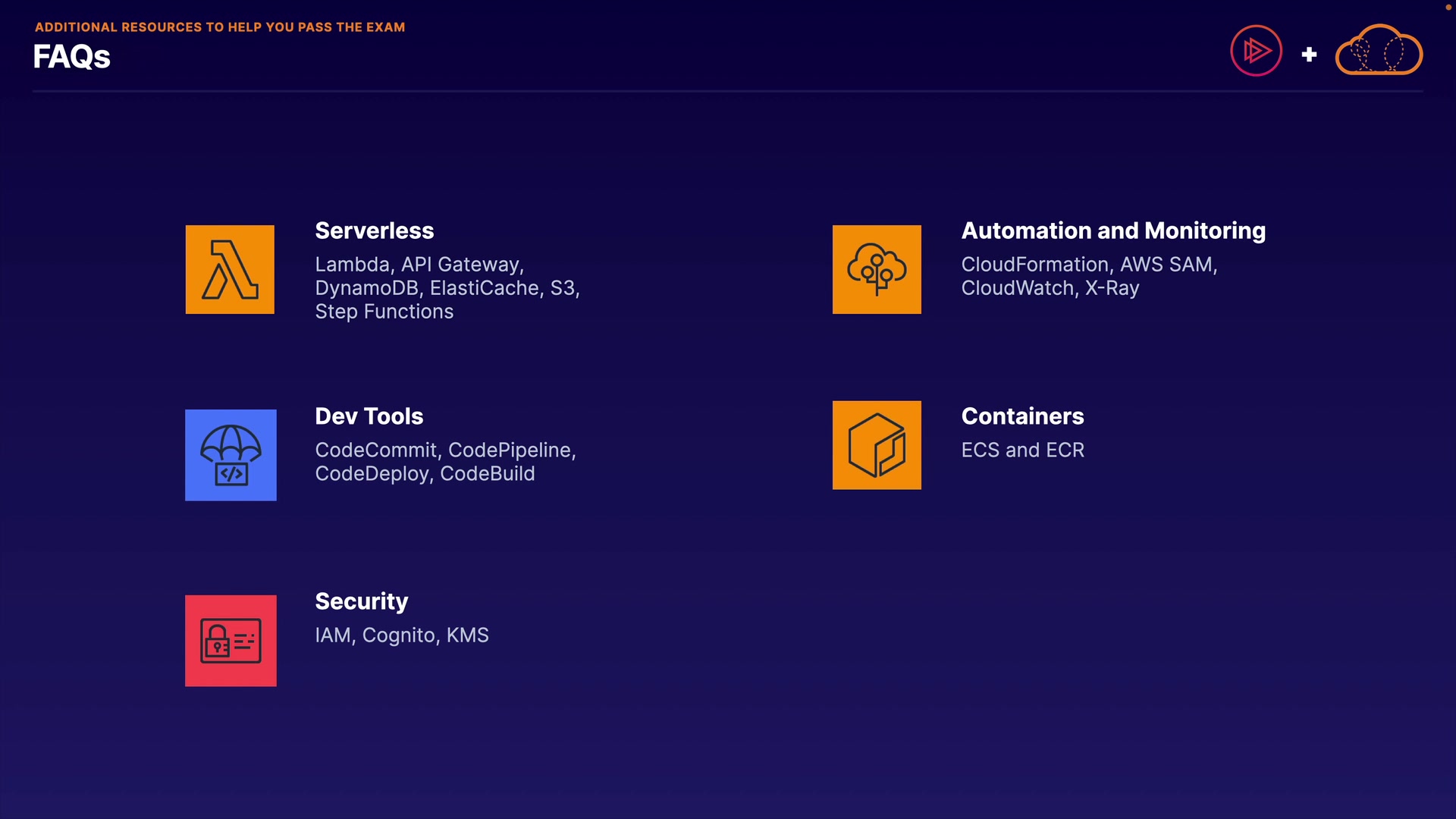Click the CloudFormation automation cloud icon

coord(877,269)
